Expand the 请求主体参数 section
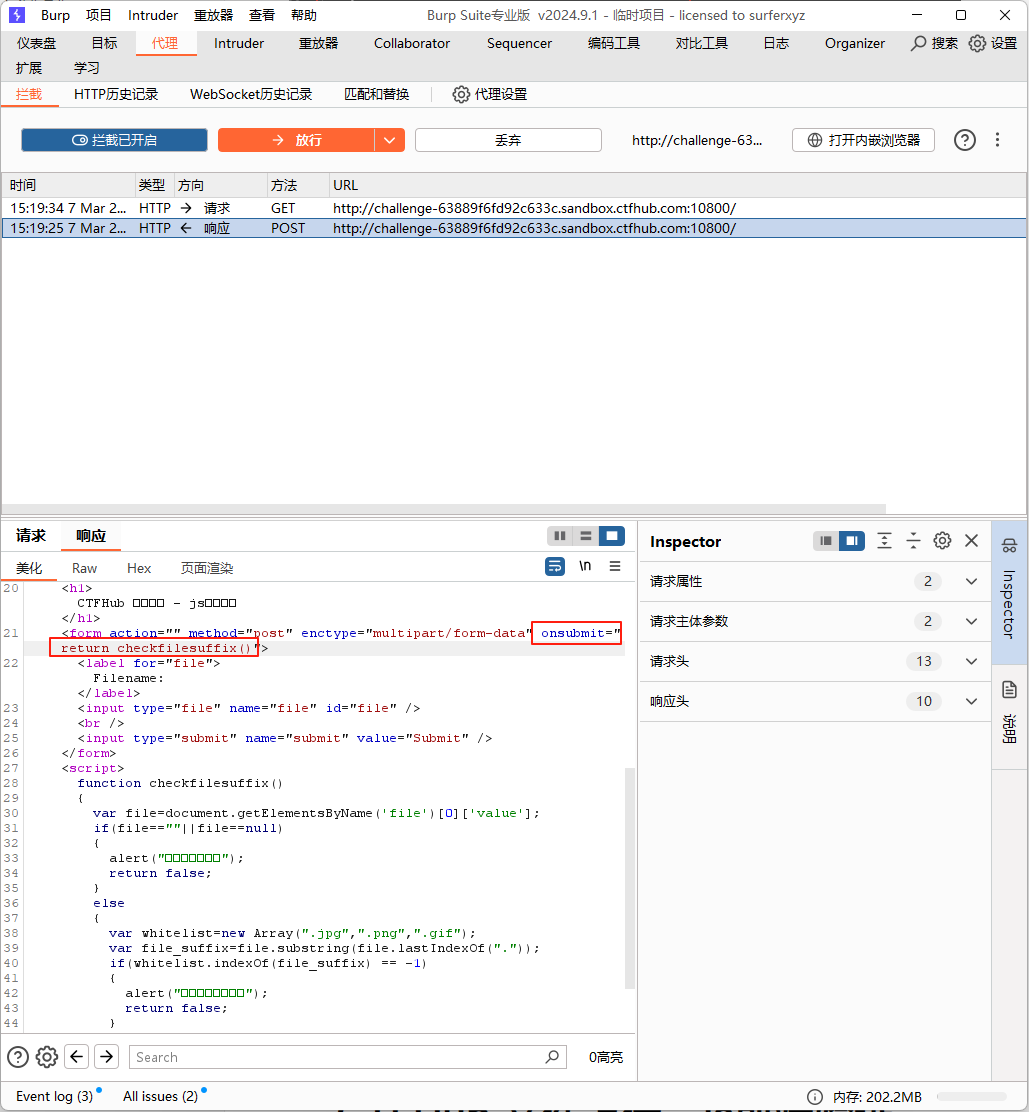Image resolution: width=1029 pixels, height=1112 pixels. tap(815, 621)
